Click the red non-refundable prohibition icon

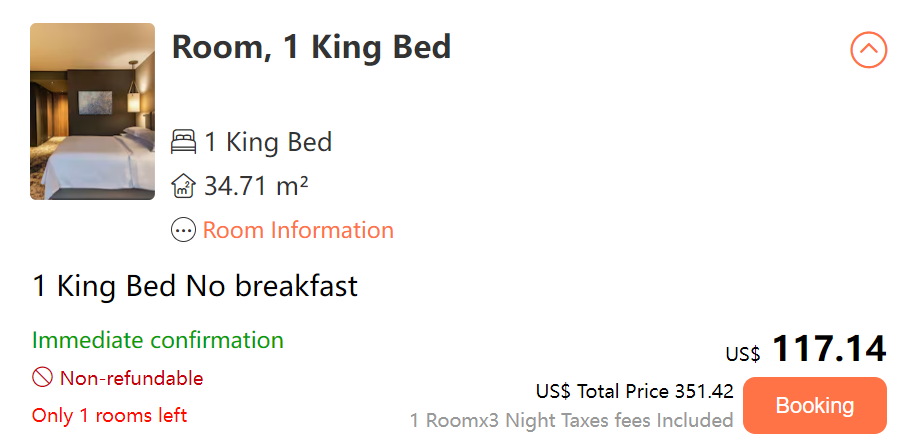pos(42,378)
